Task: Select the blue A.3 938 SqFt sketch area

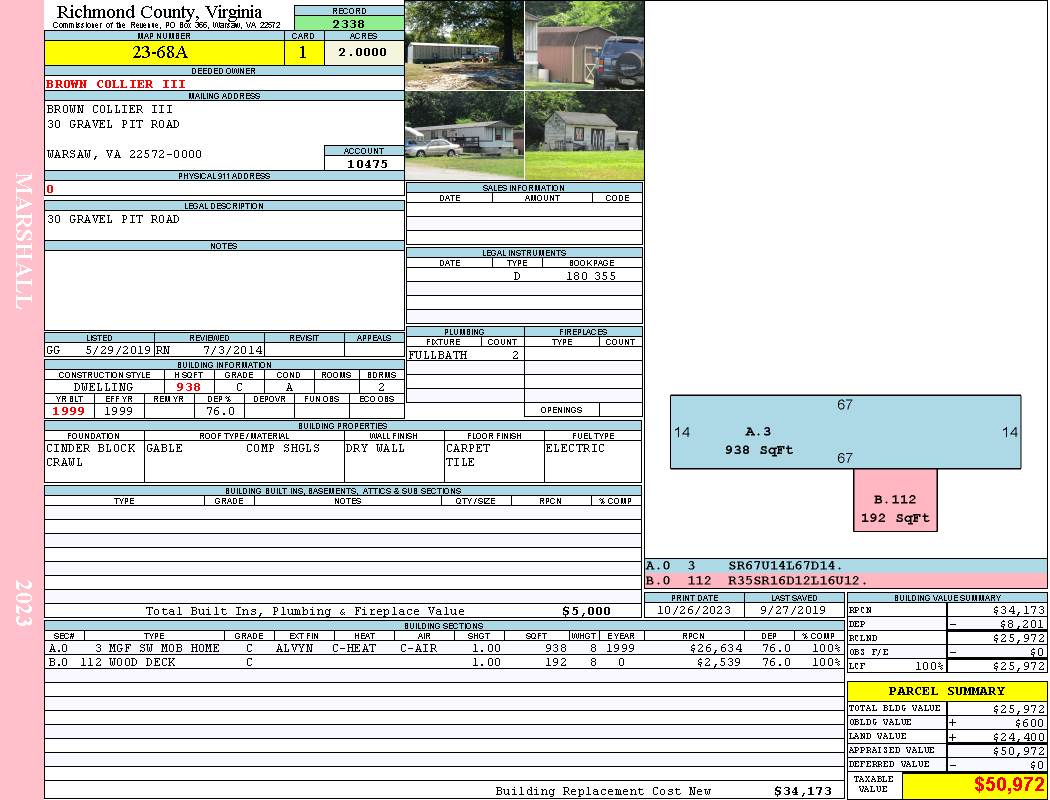Action: (845, 432)
